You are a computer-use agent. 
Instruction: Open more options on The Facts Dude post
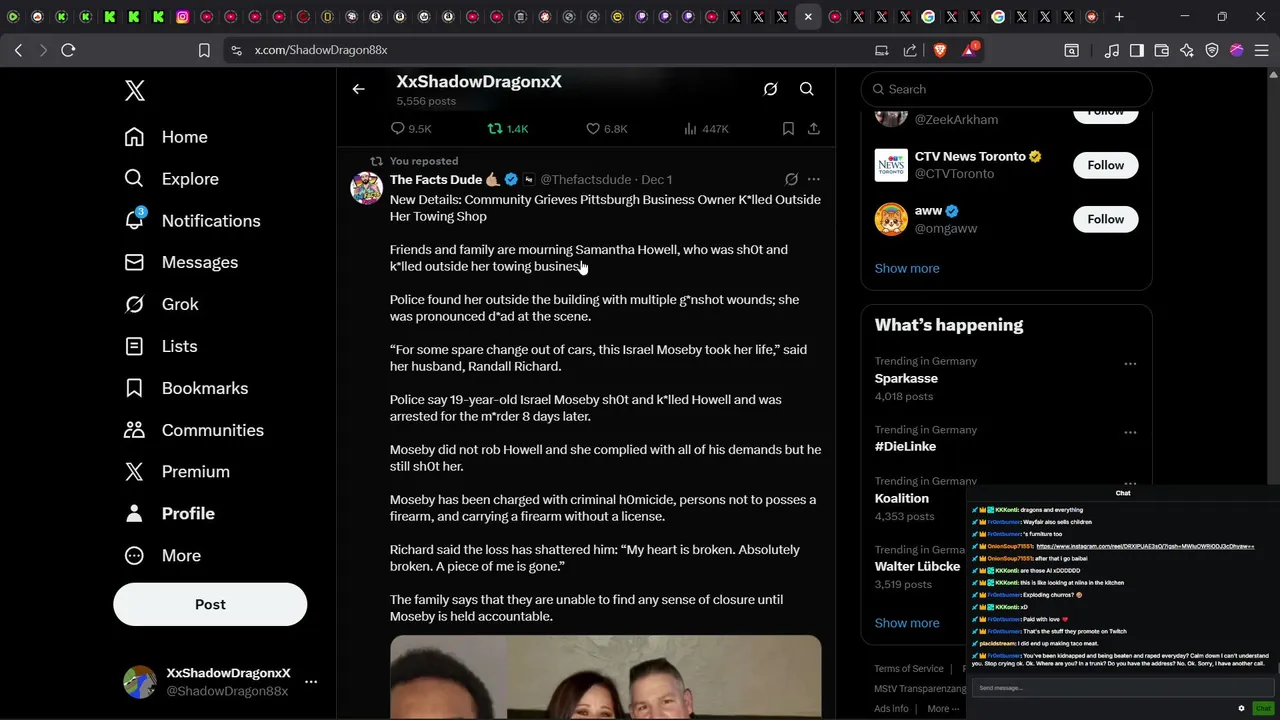[814, 179]
